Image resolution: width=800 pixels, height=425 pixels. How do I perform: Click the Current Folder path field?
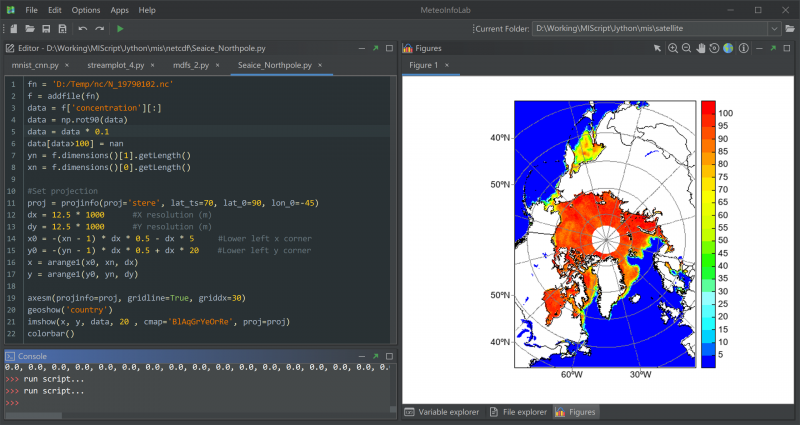(x=650, y=29)
